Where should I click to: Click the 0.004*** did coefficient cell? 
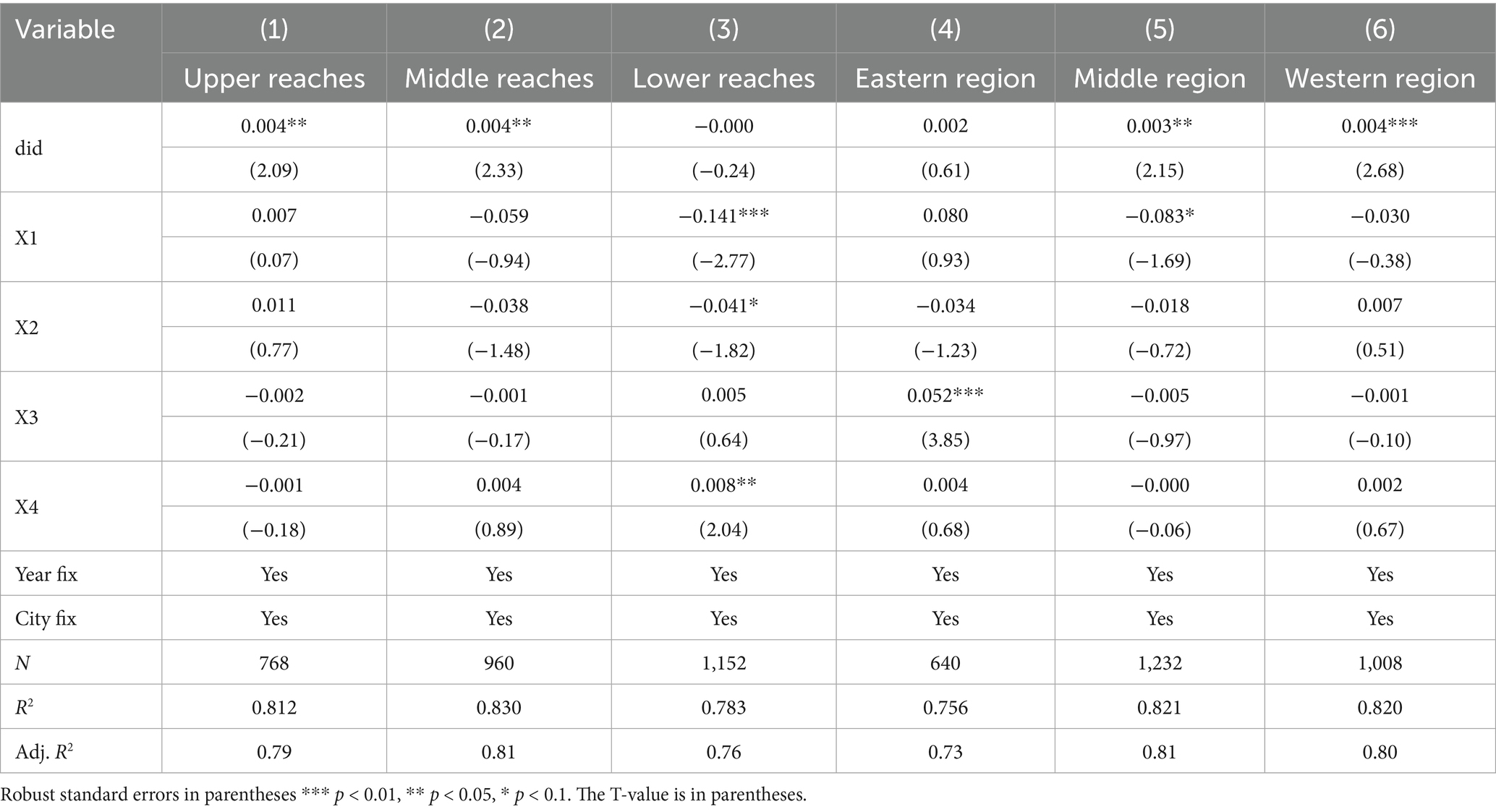(x=1380, y=126)
